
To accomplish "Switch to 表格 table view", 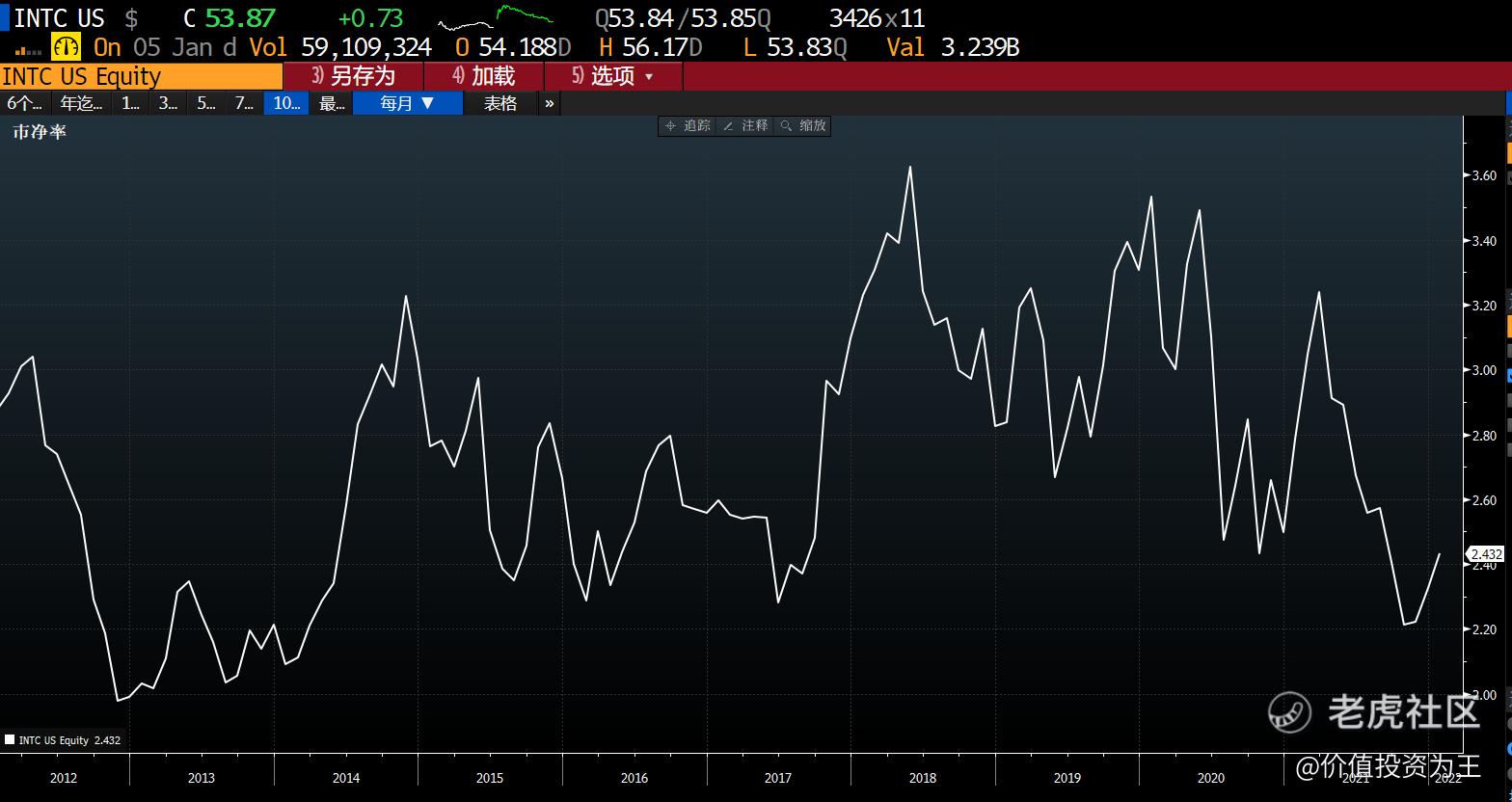I will coord(500,103).
